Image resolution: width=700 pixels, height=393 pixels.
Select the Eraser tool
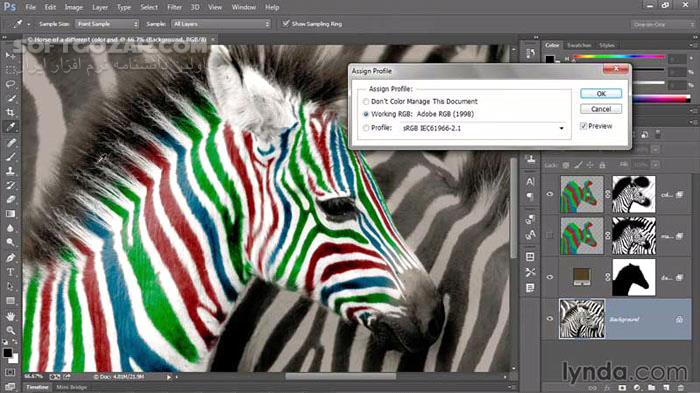click(x=10, y=200)
